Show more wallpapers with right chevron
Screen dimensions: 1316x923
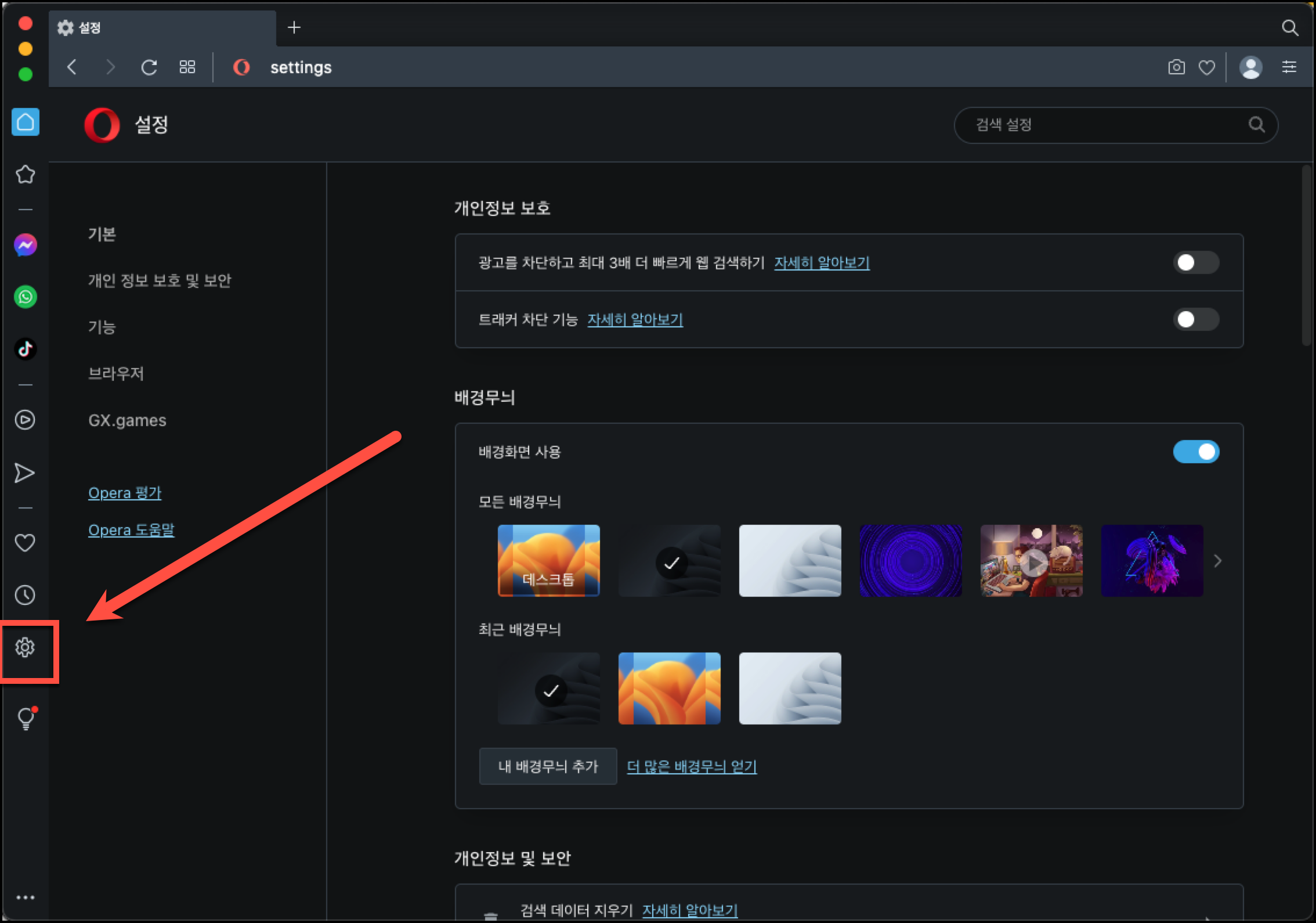1217,561
